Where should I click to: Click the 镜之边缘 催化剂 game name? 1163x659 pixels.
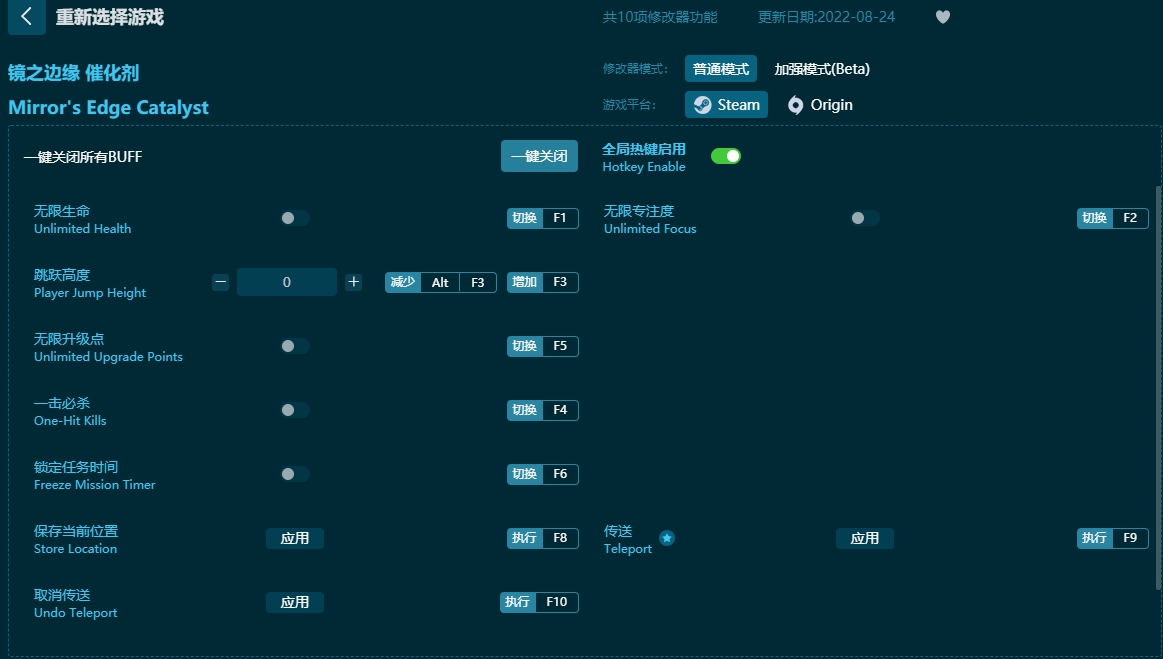(73, 73)
